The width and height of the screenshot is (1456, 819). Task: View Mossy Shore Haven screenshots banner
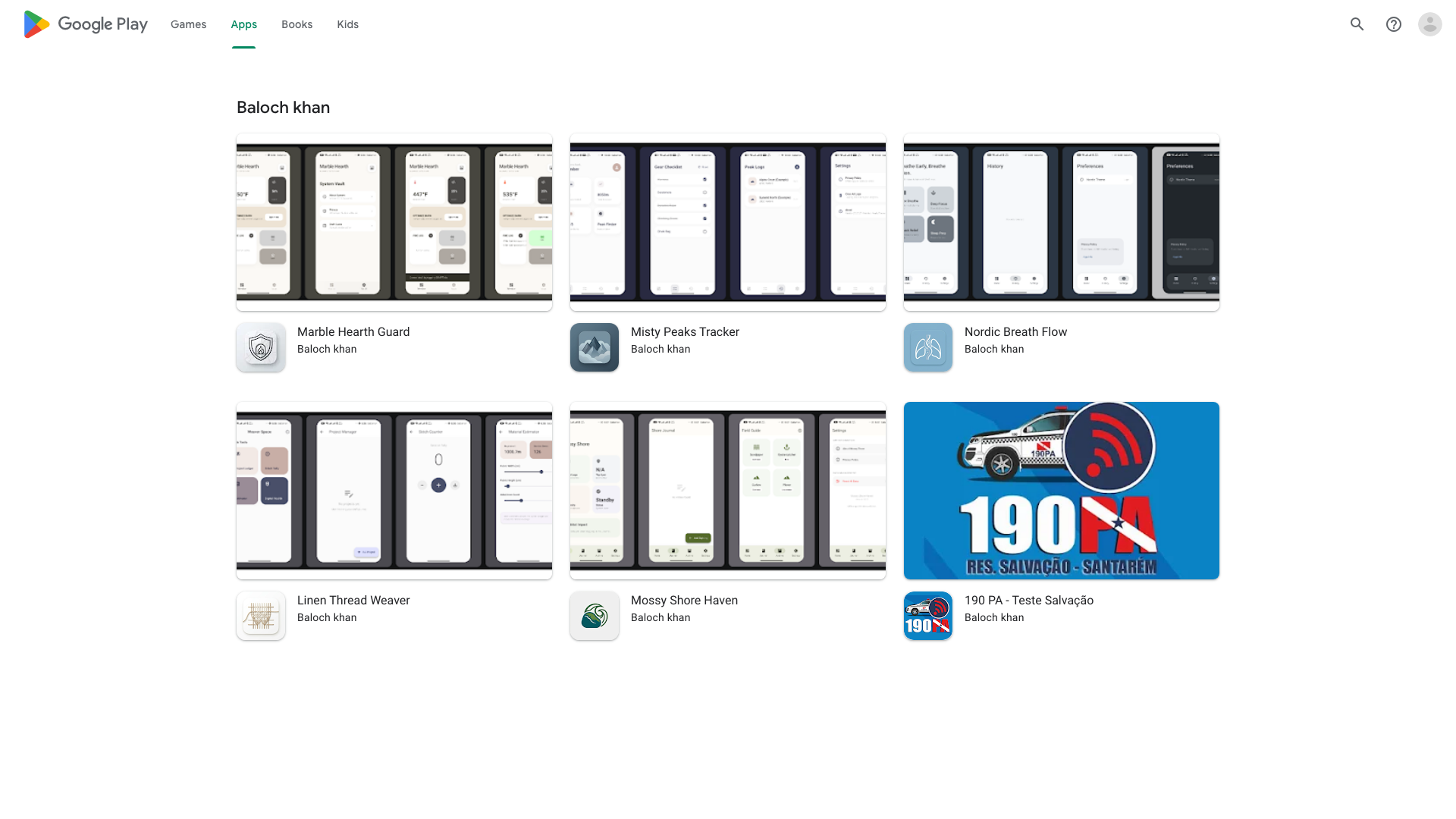[x=728, y=491]
